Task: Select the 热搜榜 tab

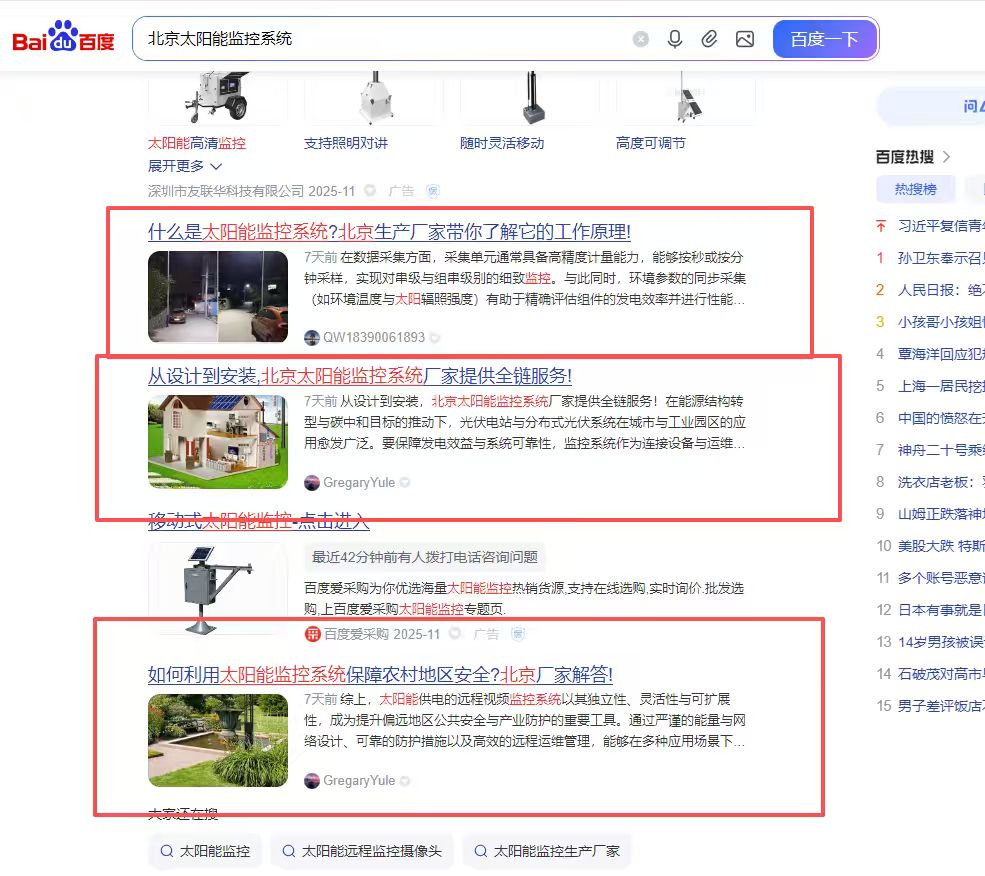Action: (x=915, y=189)
